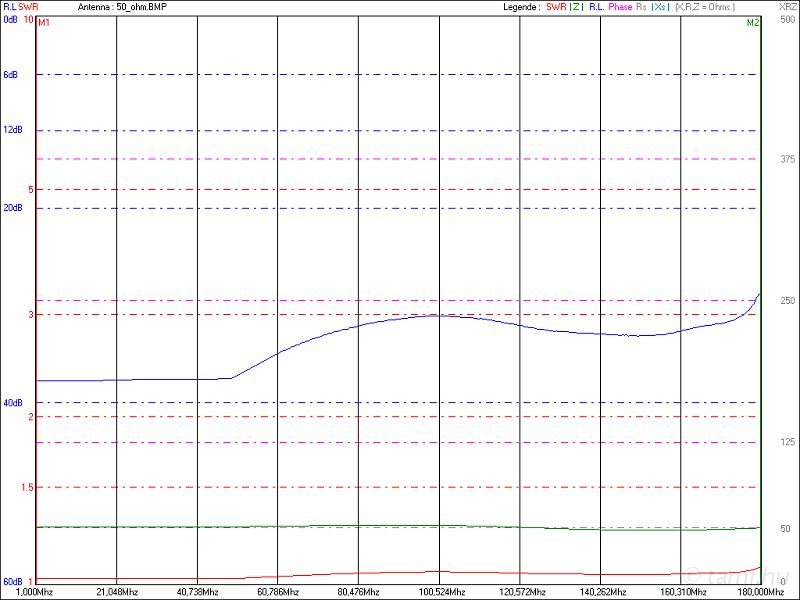
Task: Click the 40dB return loss label
Action: coord(12,403)
